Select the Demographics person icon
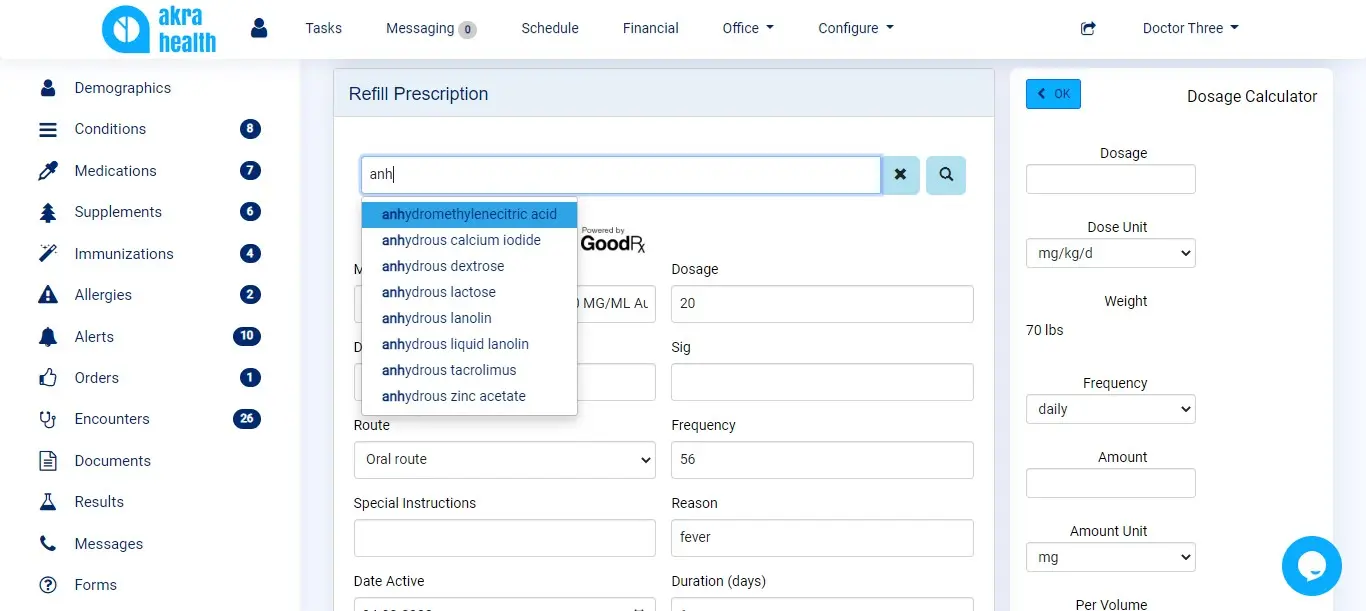The height and width of the screenshot is (611, 1366). (x=47, y=87)
